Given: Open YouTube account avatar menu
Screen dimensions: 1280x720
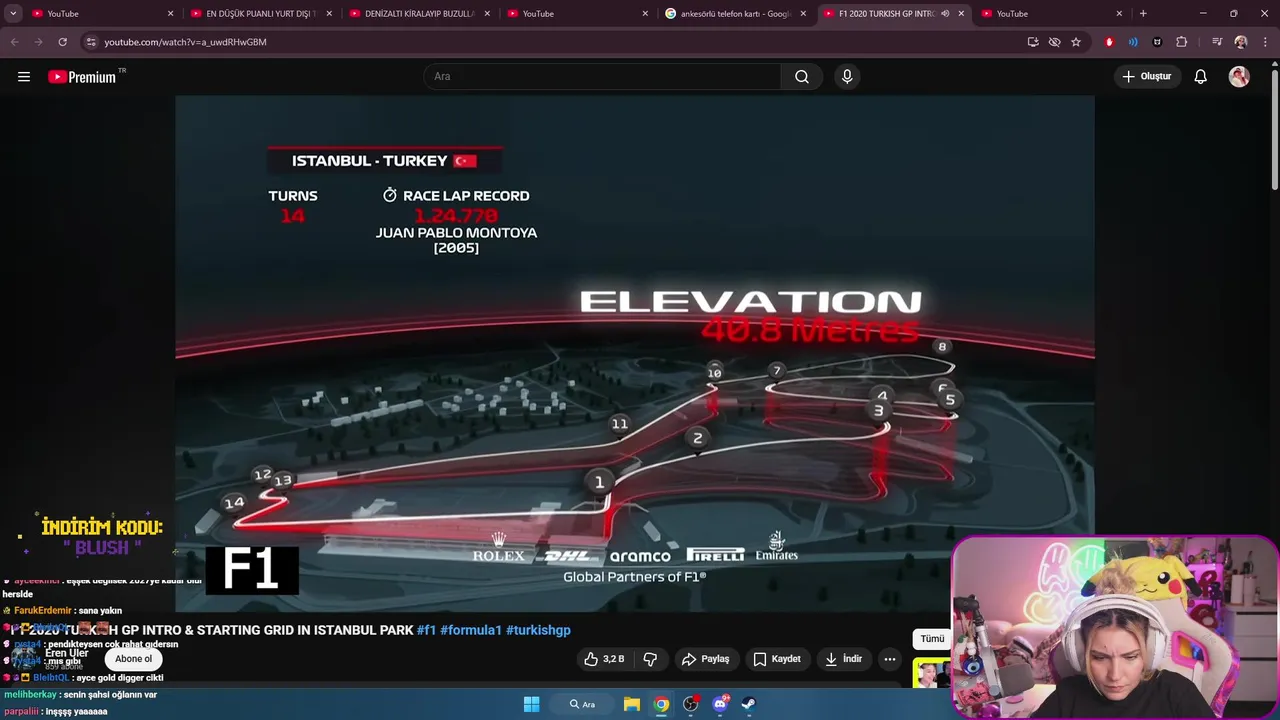Looking at the screenshot, I should pyautogui.click(x=1239, y=77).
